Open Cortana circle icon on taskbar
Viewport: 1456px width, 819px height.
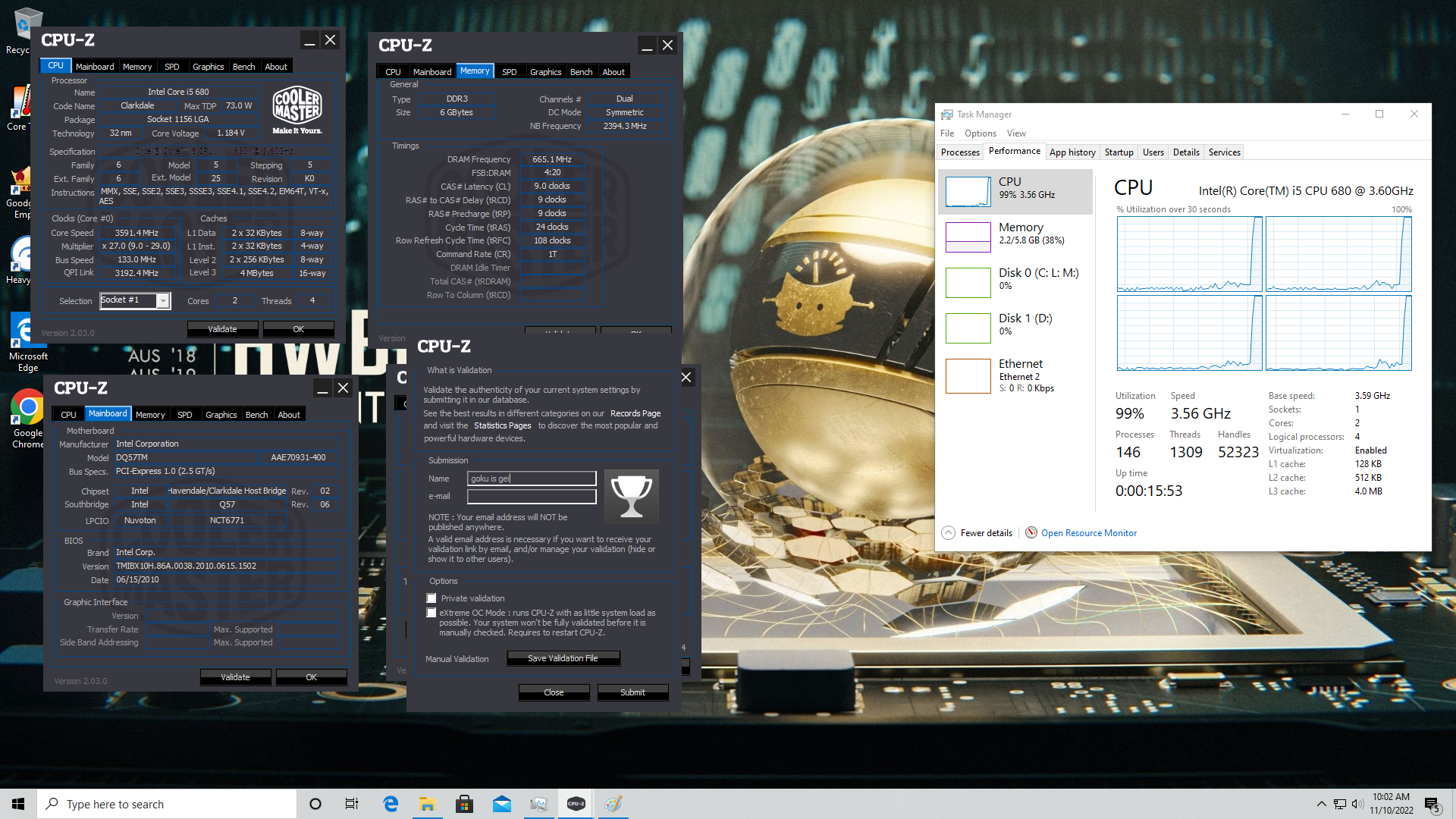pos(315,804)
